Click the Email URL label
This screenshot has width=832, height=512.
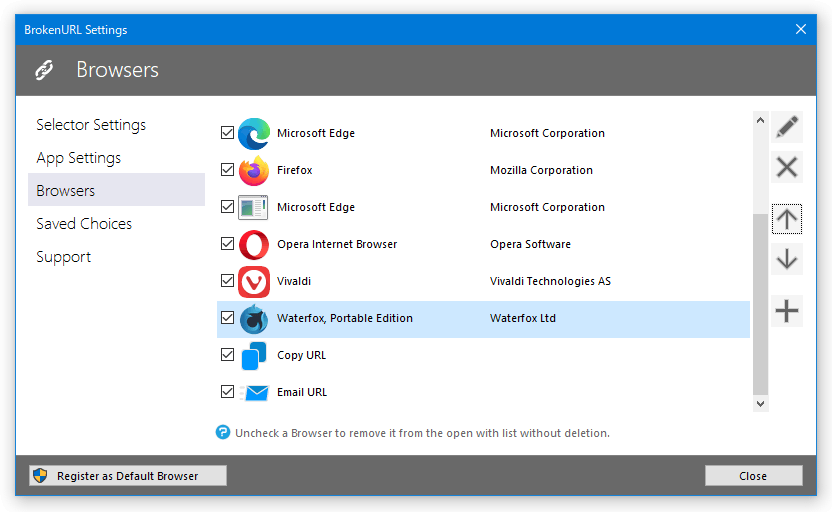(x=302, y=392)
